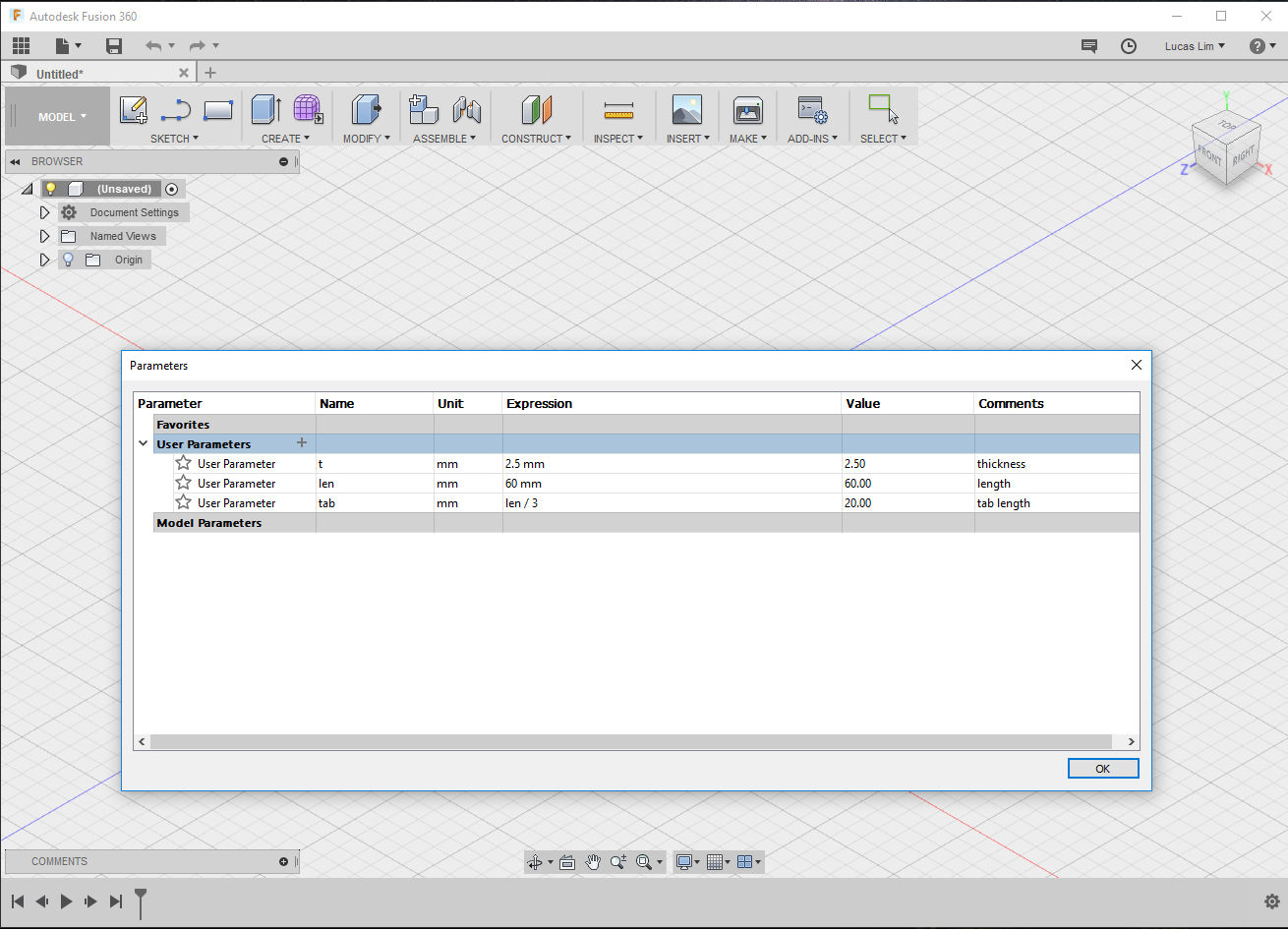The width and height of the screenshot is (1288, 929).
Task: Choose the Offset Plane construct icon
Action: point(536,110)
